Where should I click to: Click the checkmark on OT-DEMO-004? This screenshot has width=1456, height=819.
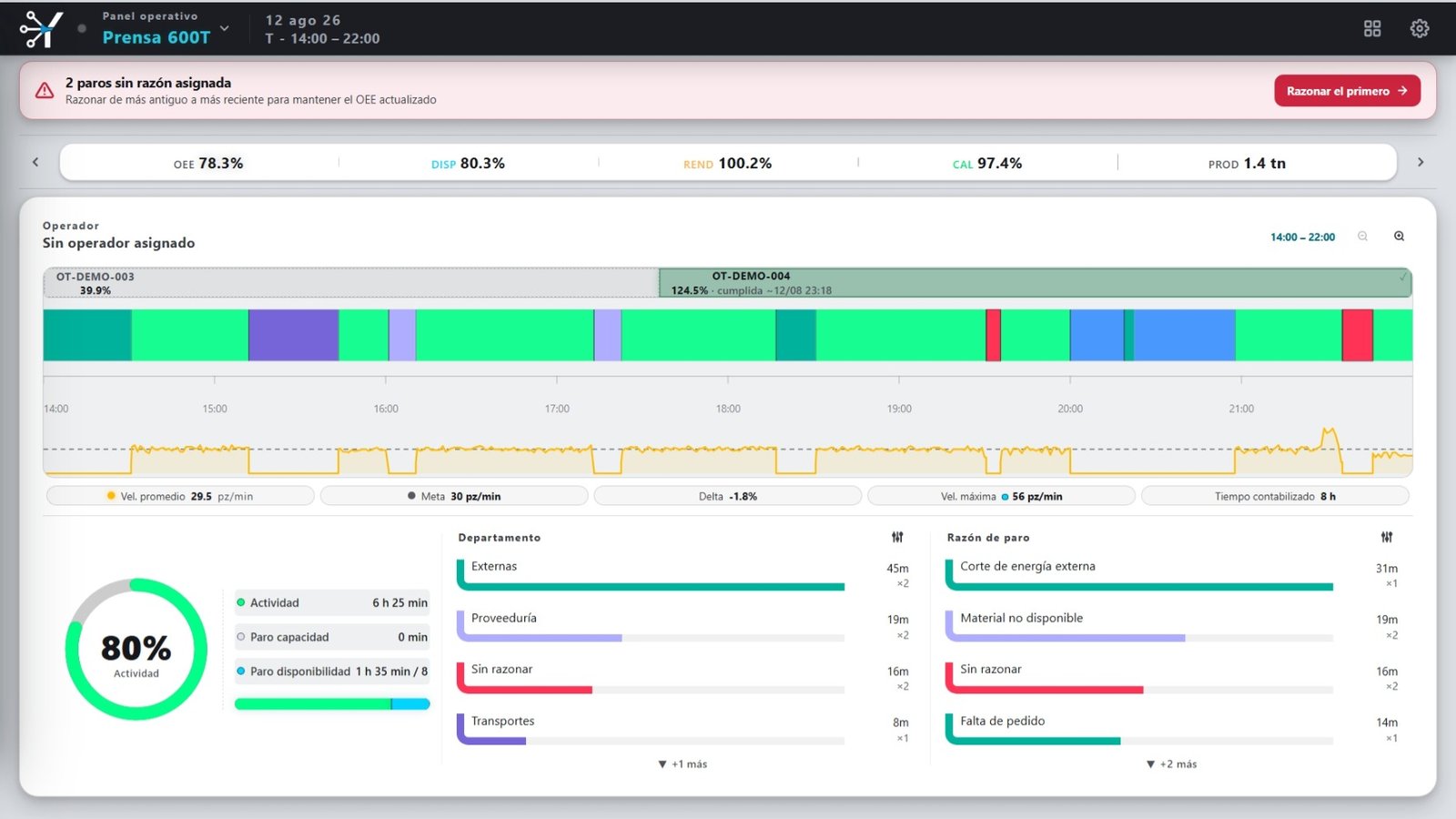pos(1402,277)
